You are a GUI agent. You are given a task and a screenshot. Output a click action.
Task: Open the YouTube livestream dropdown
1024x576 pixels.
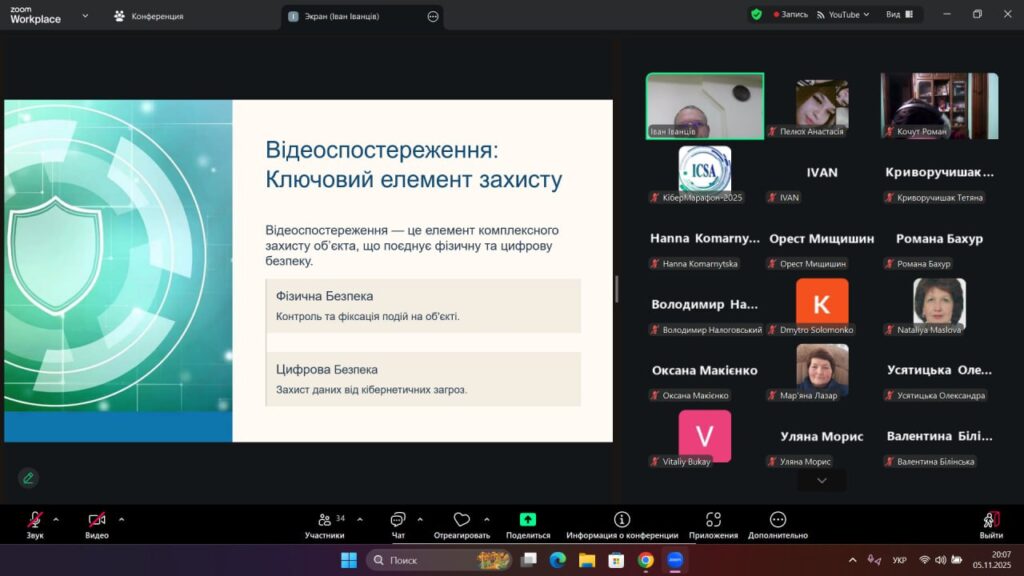click(x=843, y=15)
